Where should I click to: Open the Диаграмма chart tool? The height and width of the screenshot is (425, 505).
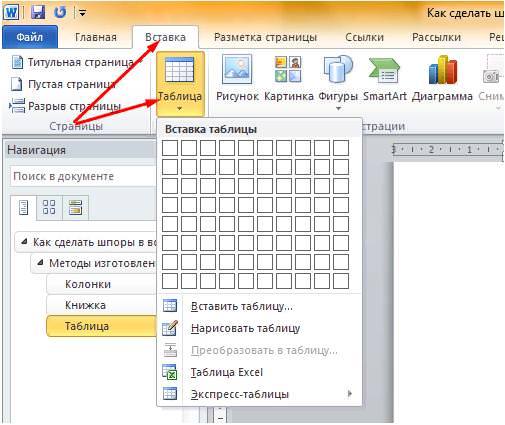(442, 79)
